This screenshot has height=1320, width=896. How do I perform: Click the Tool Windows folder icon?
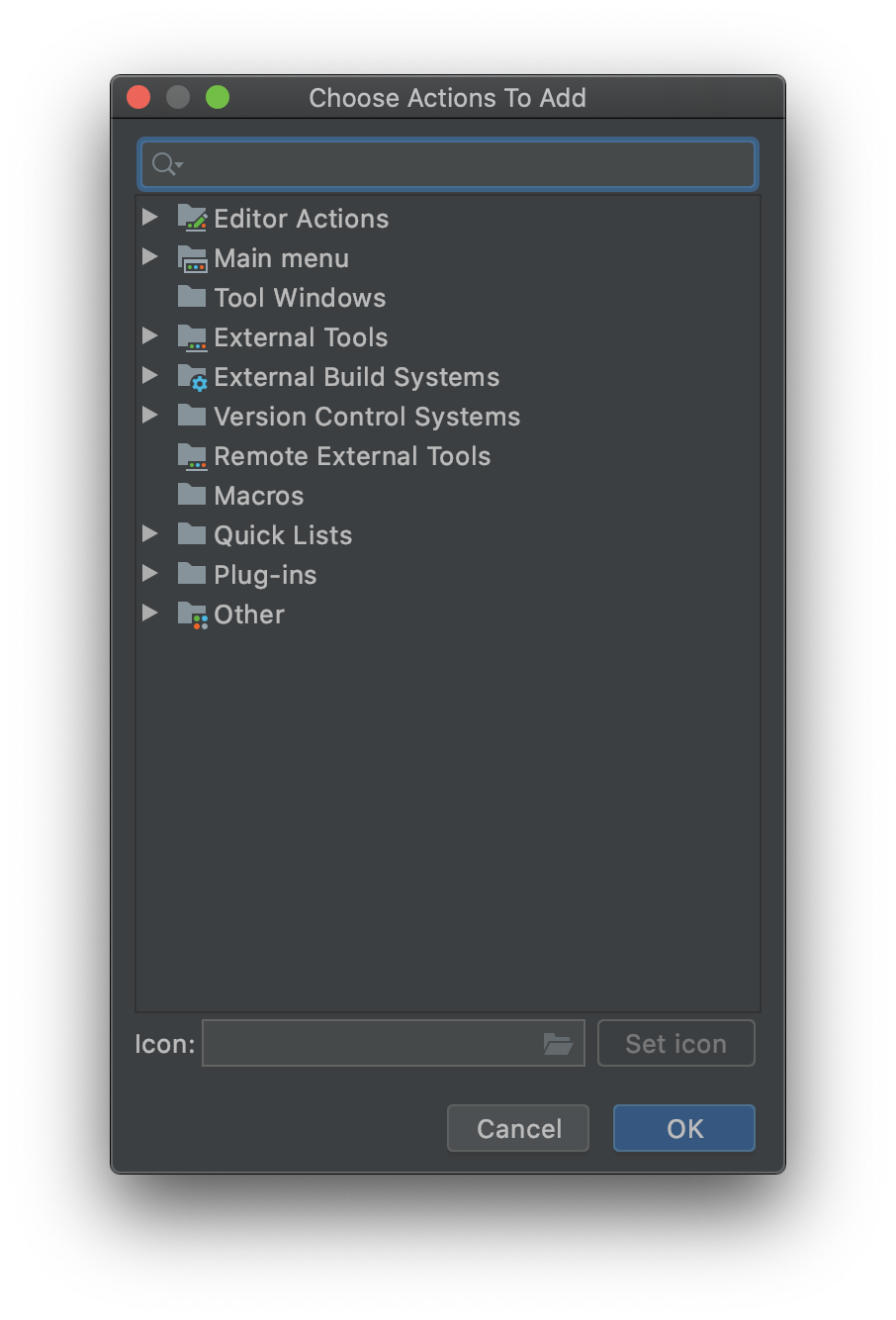pyautogui.click(x=192, y=296)
